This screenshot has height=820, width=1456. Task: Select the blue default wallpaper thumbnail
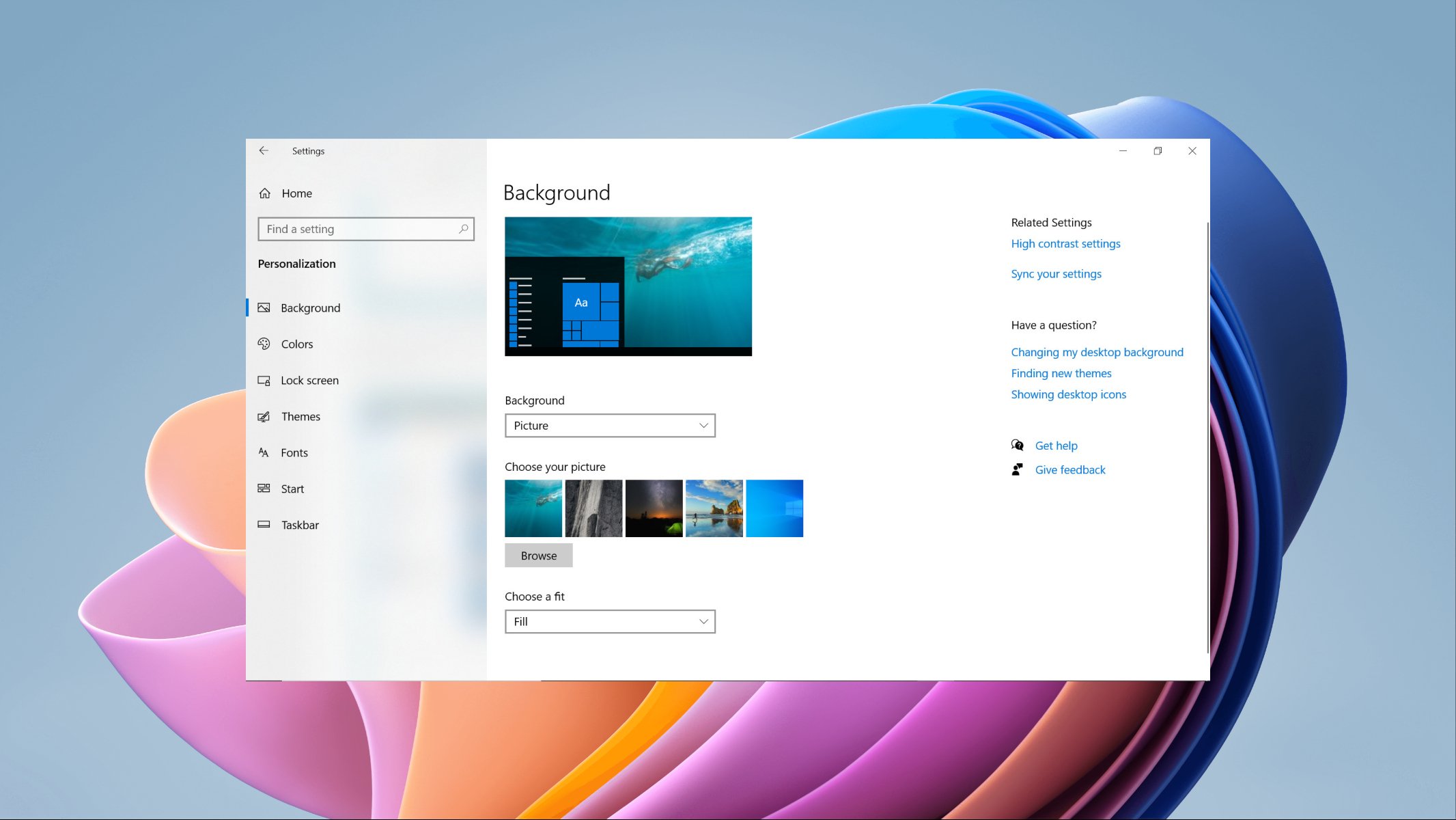(774, 508)
